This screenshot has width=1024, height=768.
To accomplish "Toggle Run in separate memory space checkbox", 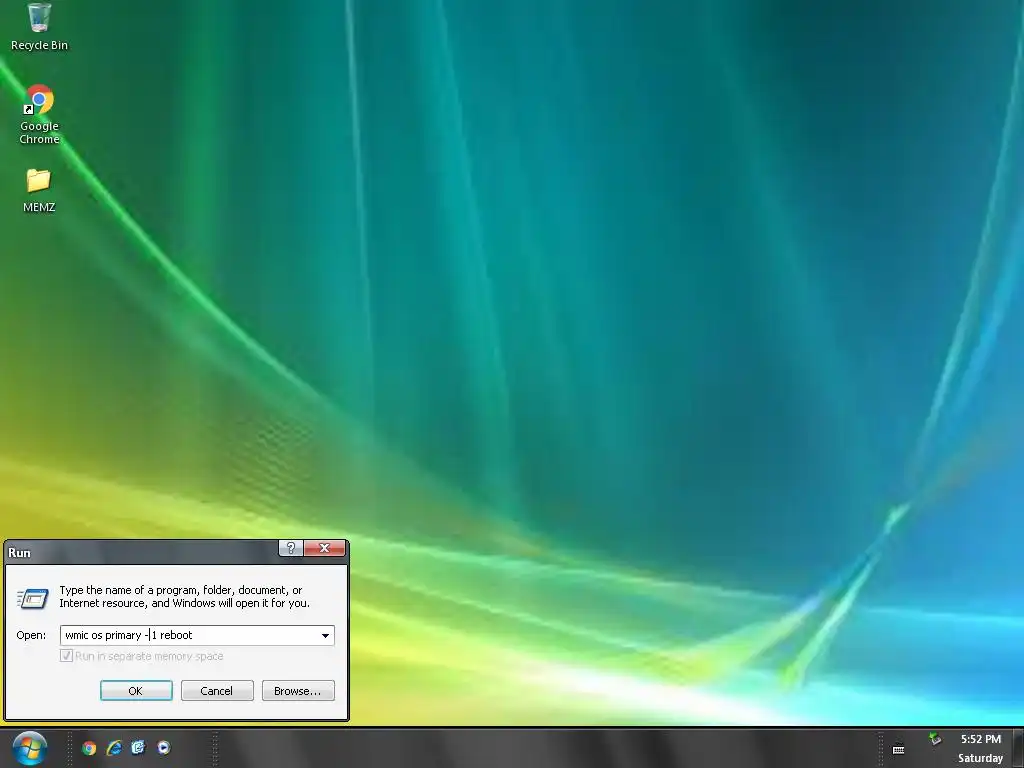I will (66, 656).
